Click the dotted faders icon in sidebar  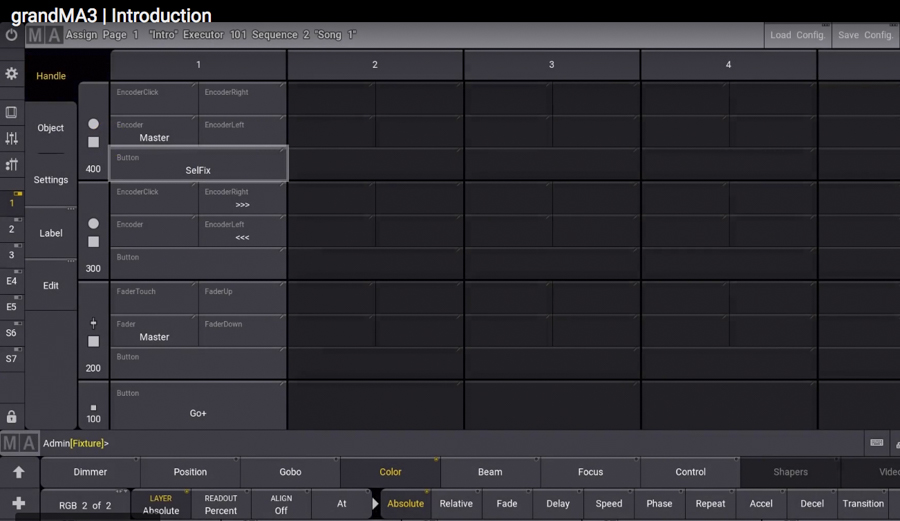point(11,165)
